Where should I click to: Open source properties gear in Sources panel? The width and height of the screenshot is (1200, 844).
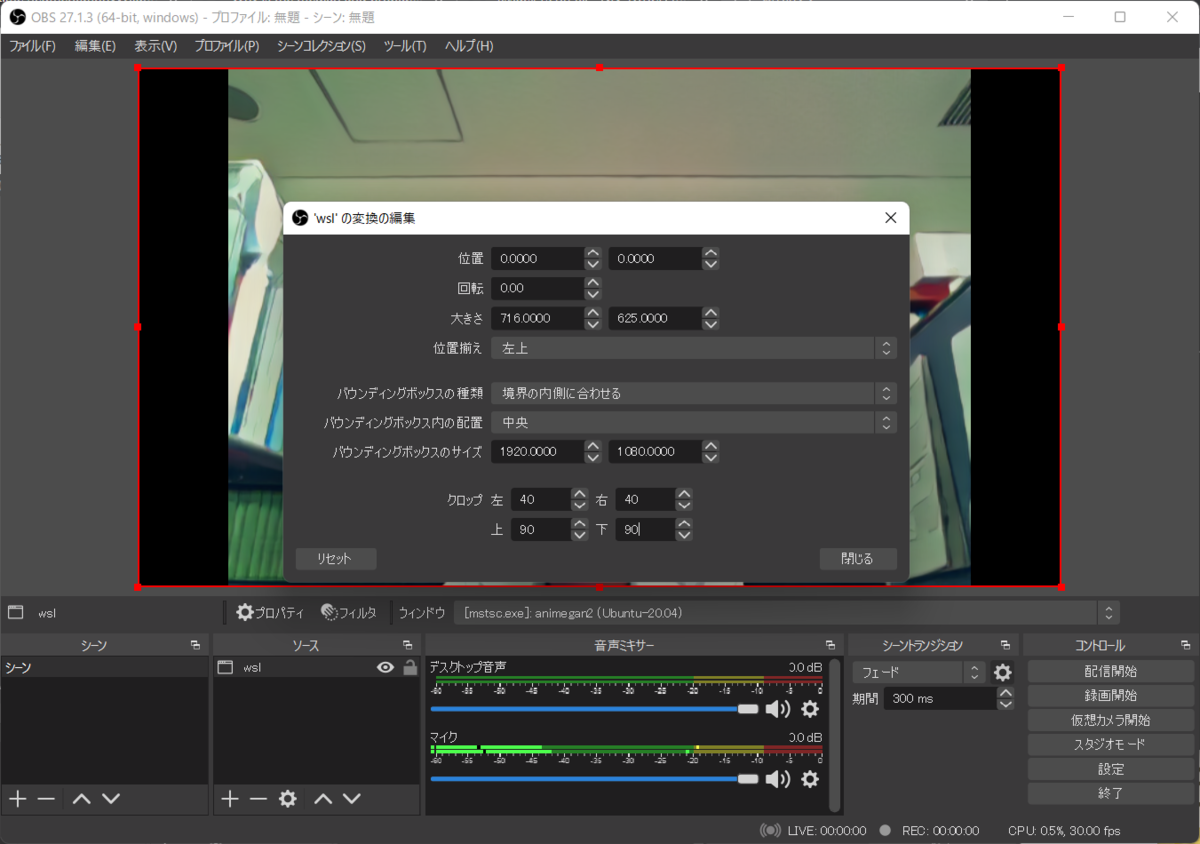[288, 798]
